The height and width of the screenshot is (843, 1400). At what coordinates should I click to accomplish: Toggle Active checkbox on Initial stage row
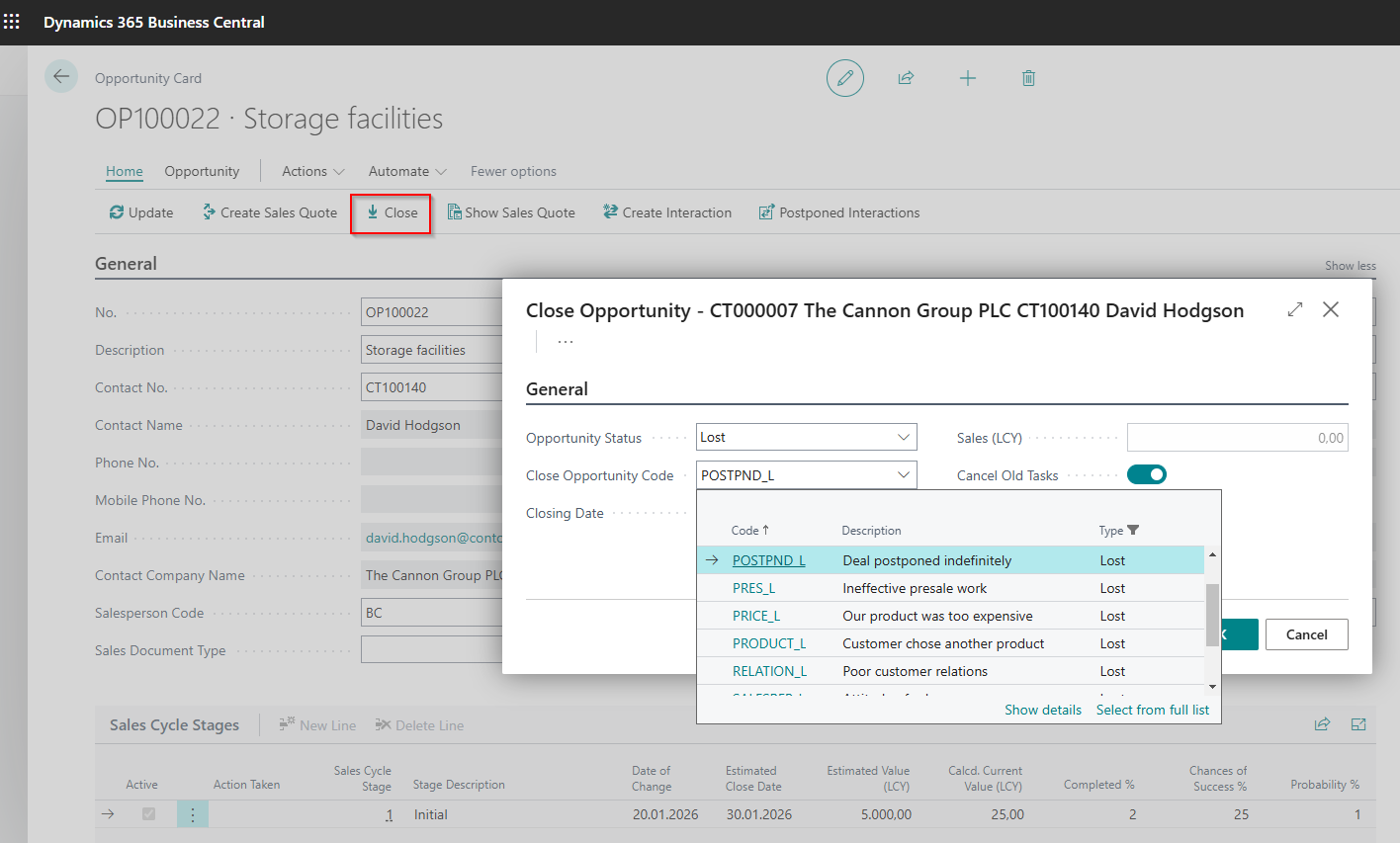(148, 814)
